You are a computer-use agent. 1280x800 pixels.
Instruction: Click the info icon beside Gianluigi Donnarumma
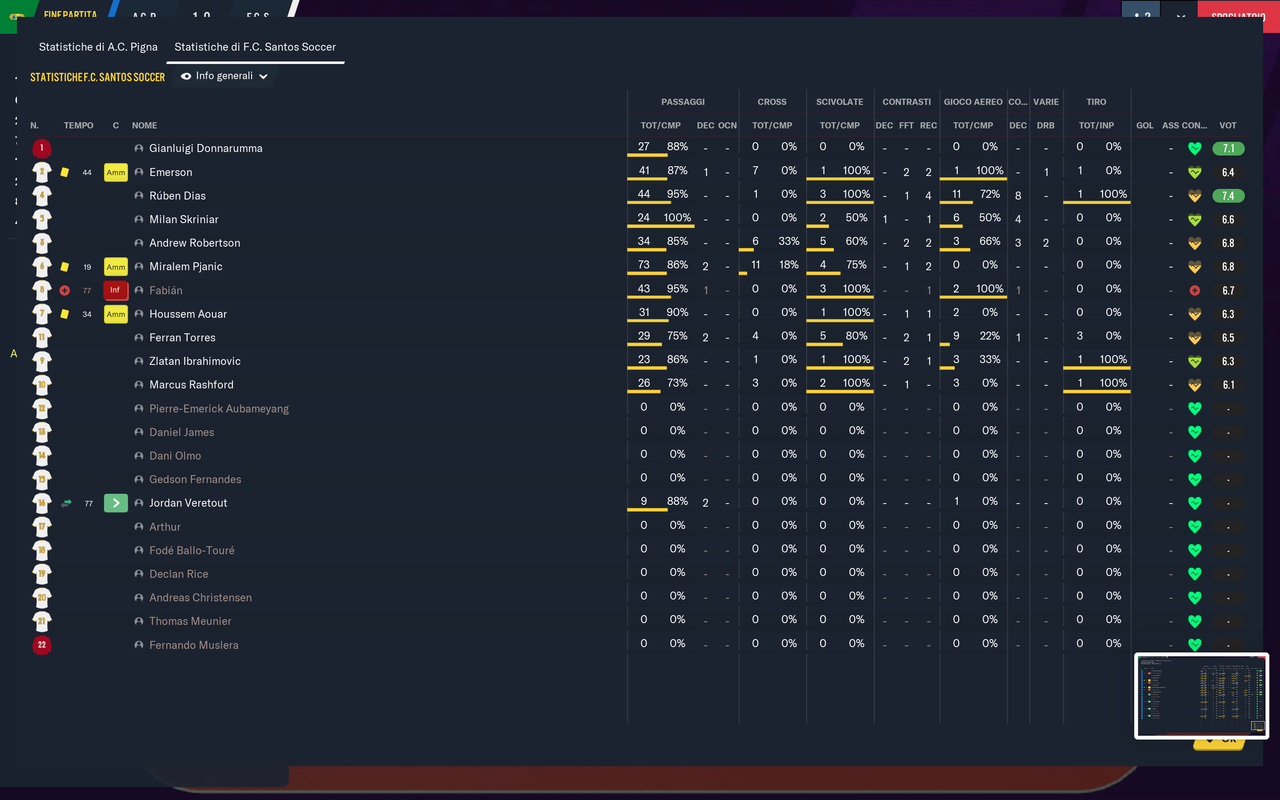[x=140, y=148]
